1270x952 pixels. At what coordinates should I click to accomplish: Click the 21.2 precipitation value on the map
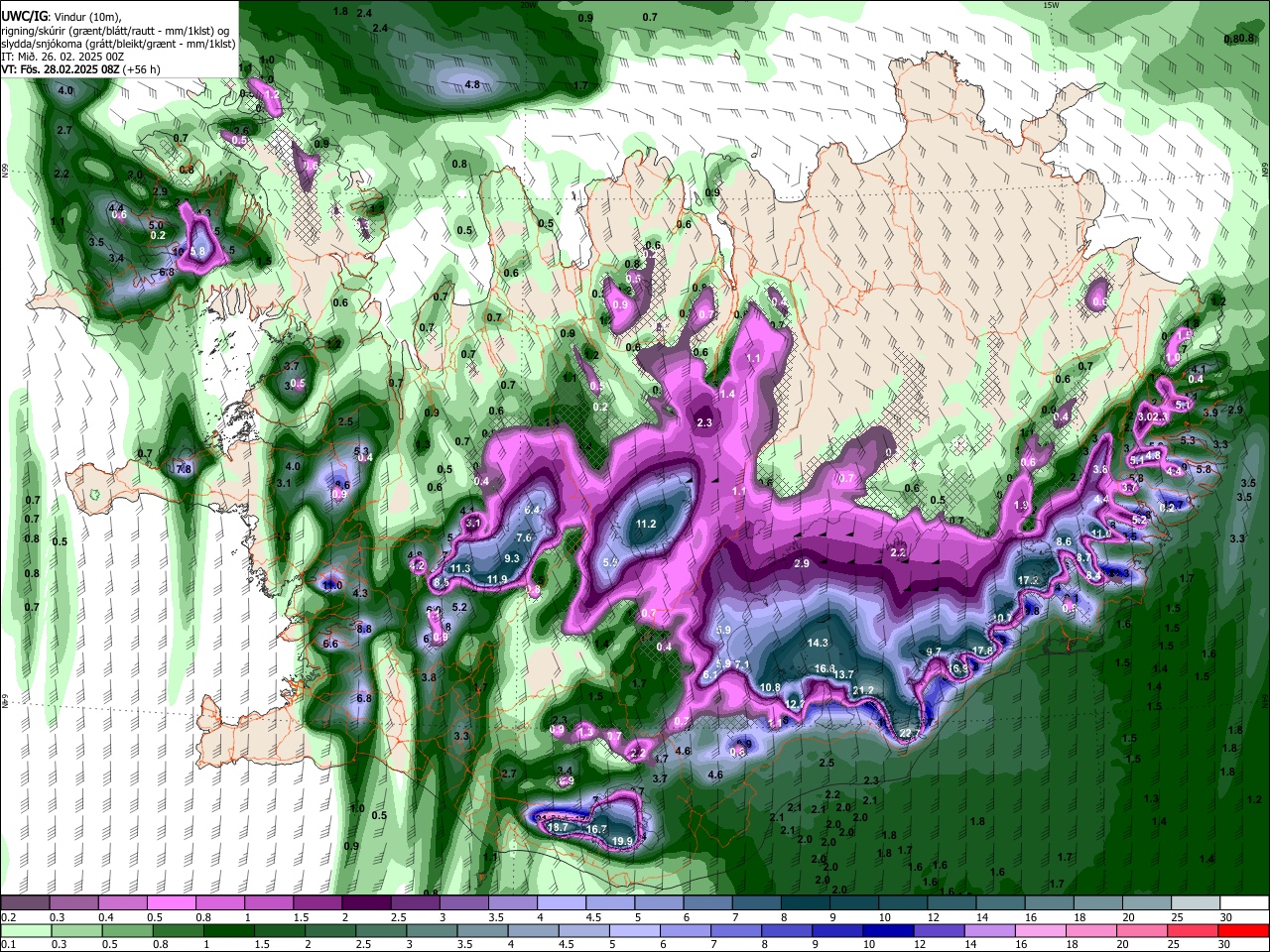pos(863,690)
